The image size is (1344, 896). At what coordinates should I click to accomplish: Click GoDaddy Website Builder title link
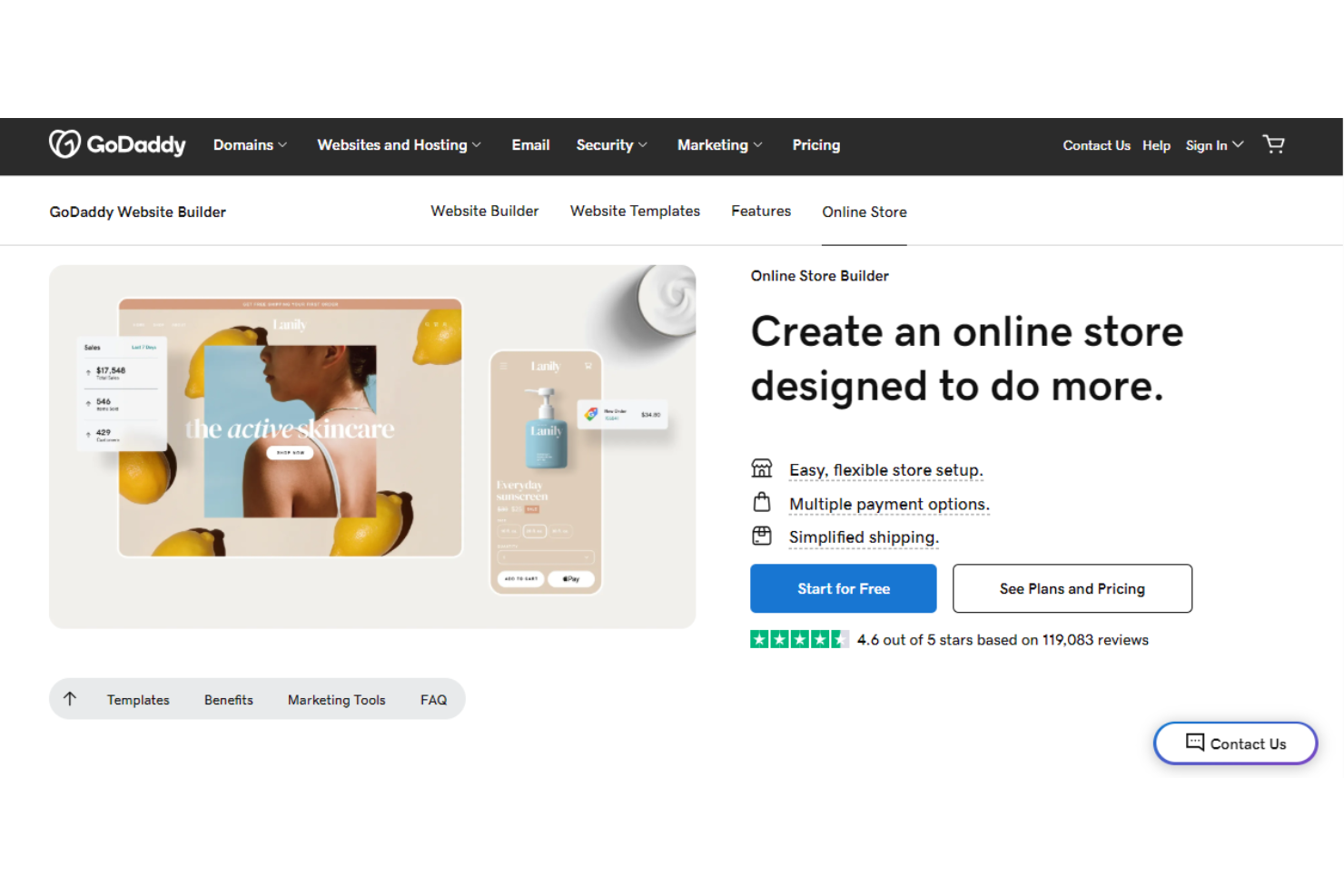click(x=137, y=212)
